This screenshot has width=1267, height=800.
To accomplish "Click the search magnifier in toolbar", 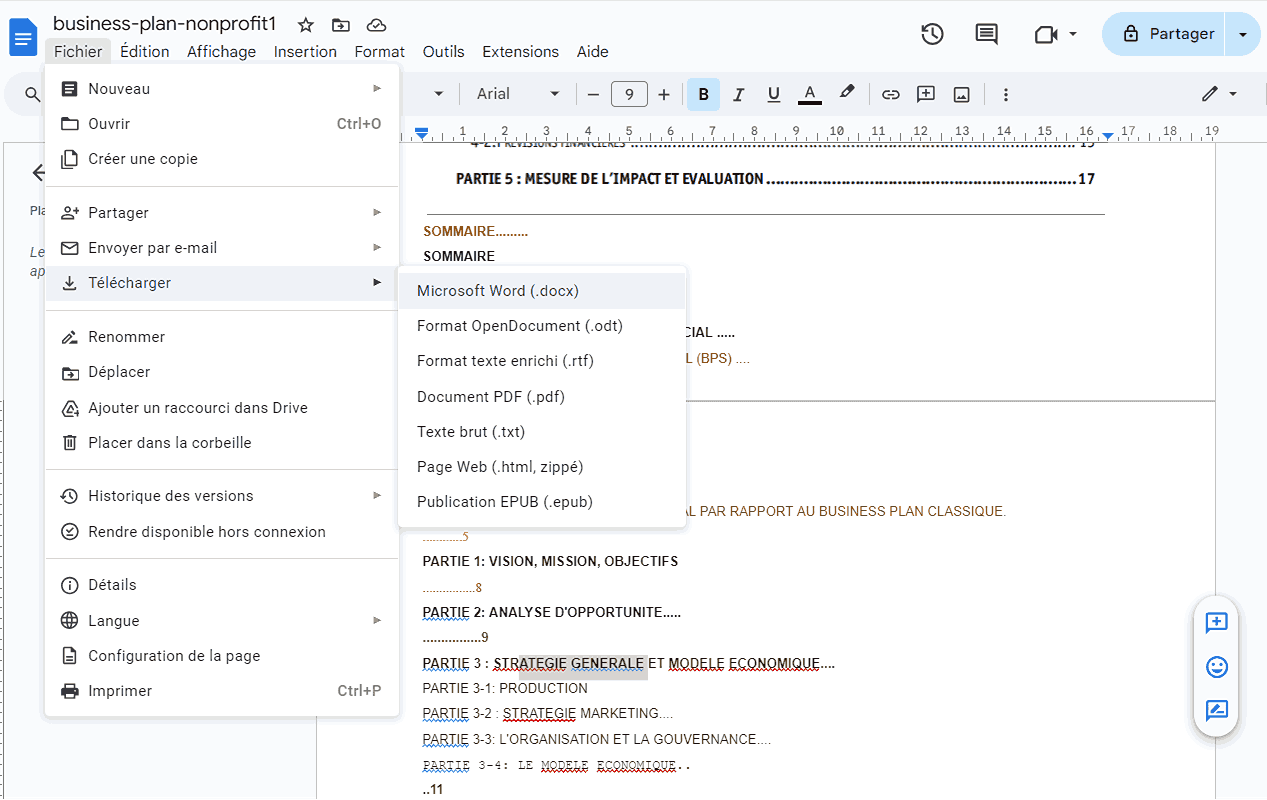I will pyautogui.click(x=33, y=95).
